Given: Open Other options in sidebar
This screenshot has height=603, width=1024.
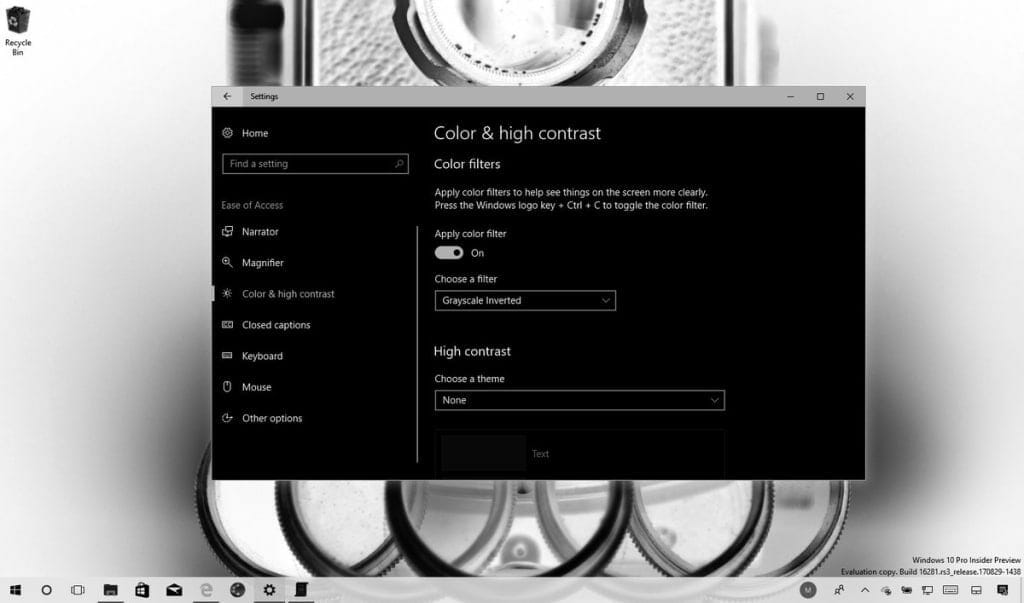Looking at the screenshot, I should click(x=271, y=418).
